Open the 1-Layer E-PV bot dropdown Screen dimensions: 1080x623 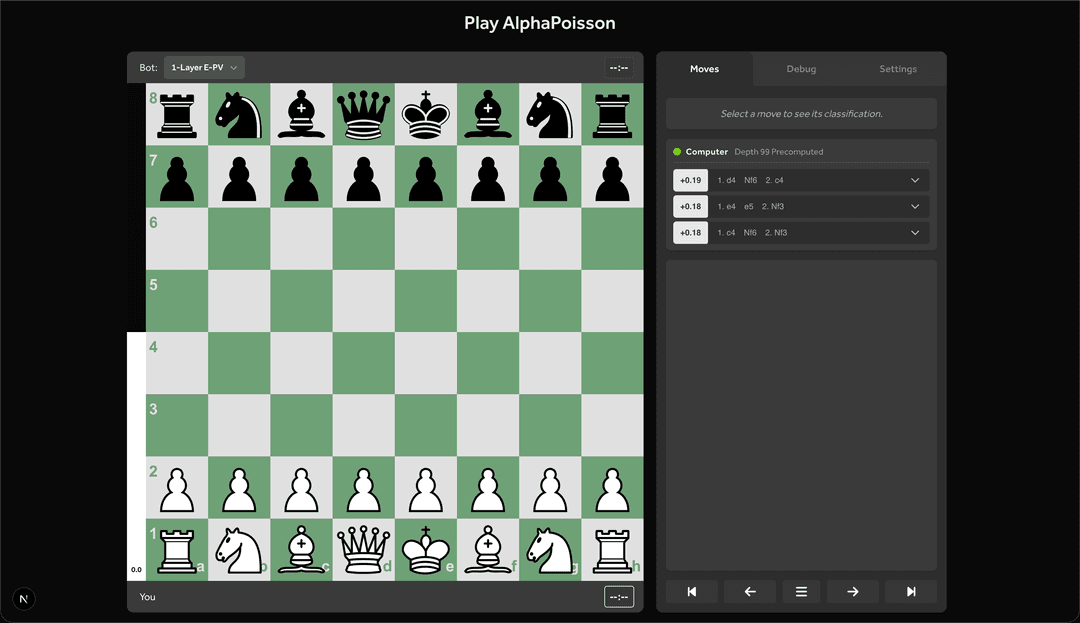tap(204, 68)
